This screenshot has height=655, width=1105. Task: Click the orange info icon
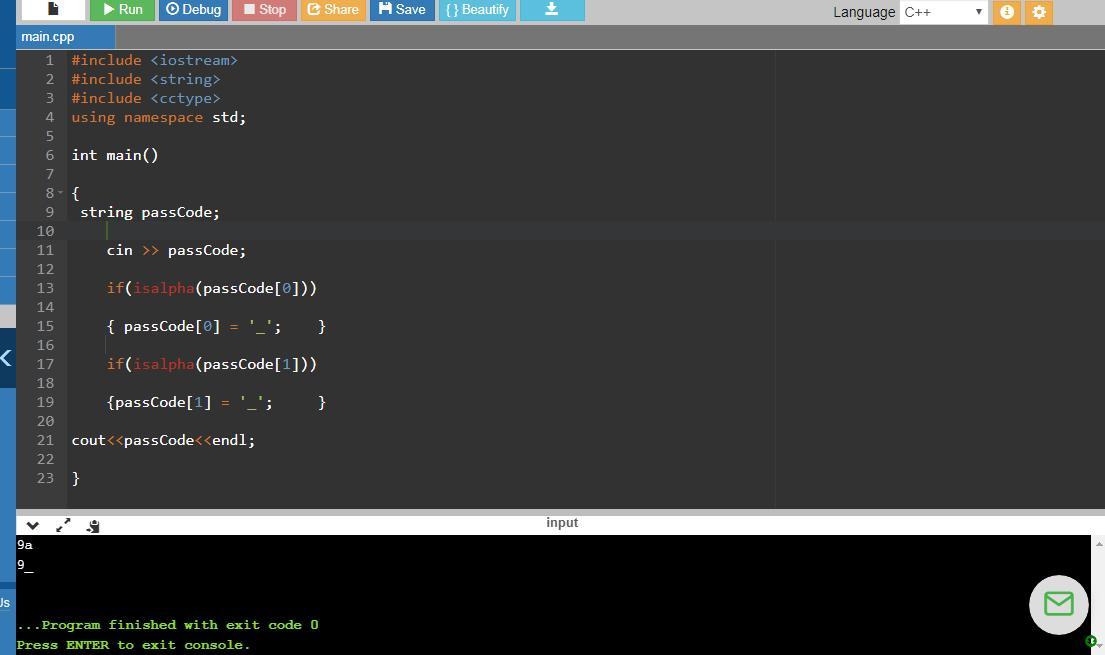point(1007,12)
